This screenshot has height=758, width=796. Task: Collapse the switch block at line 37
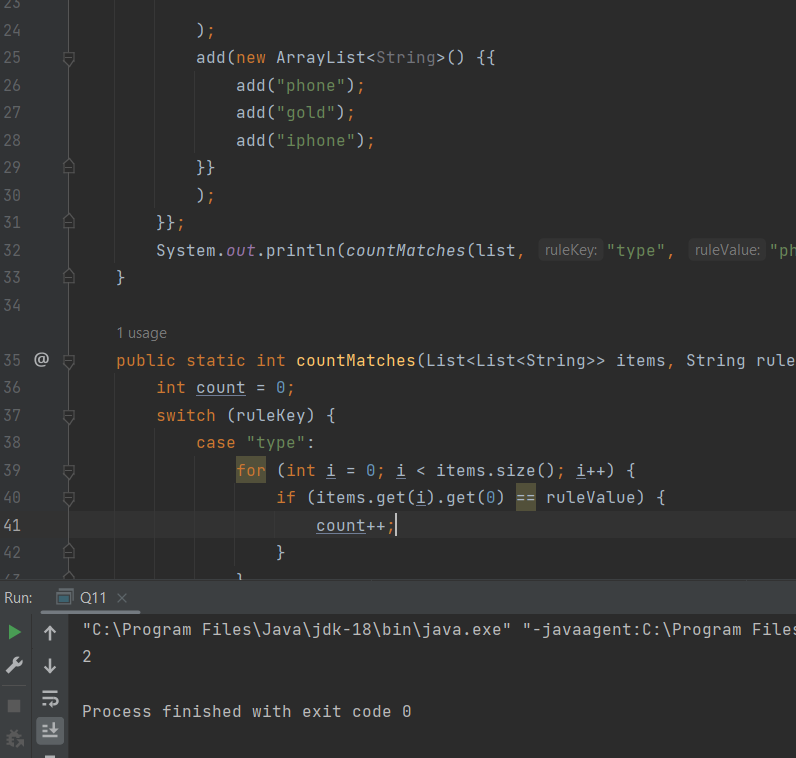[69, 416]
